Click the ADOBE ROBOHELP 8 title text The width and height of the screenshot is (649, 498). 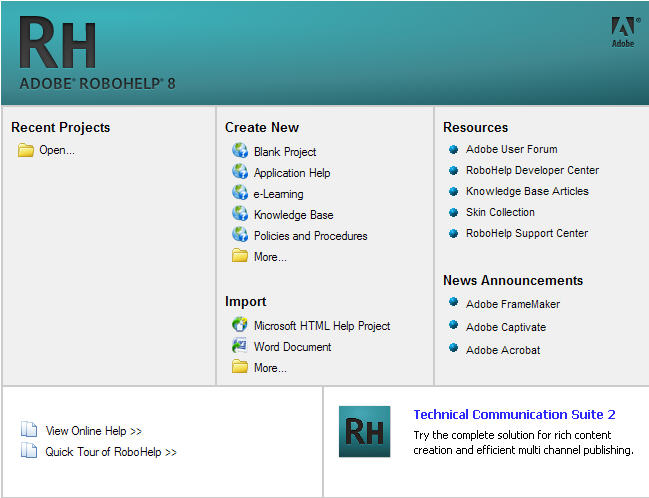(x=97, y=84)
